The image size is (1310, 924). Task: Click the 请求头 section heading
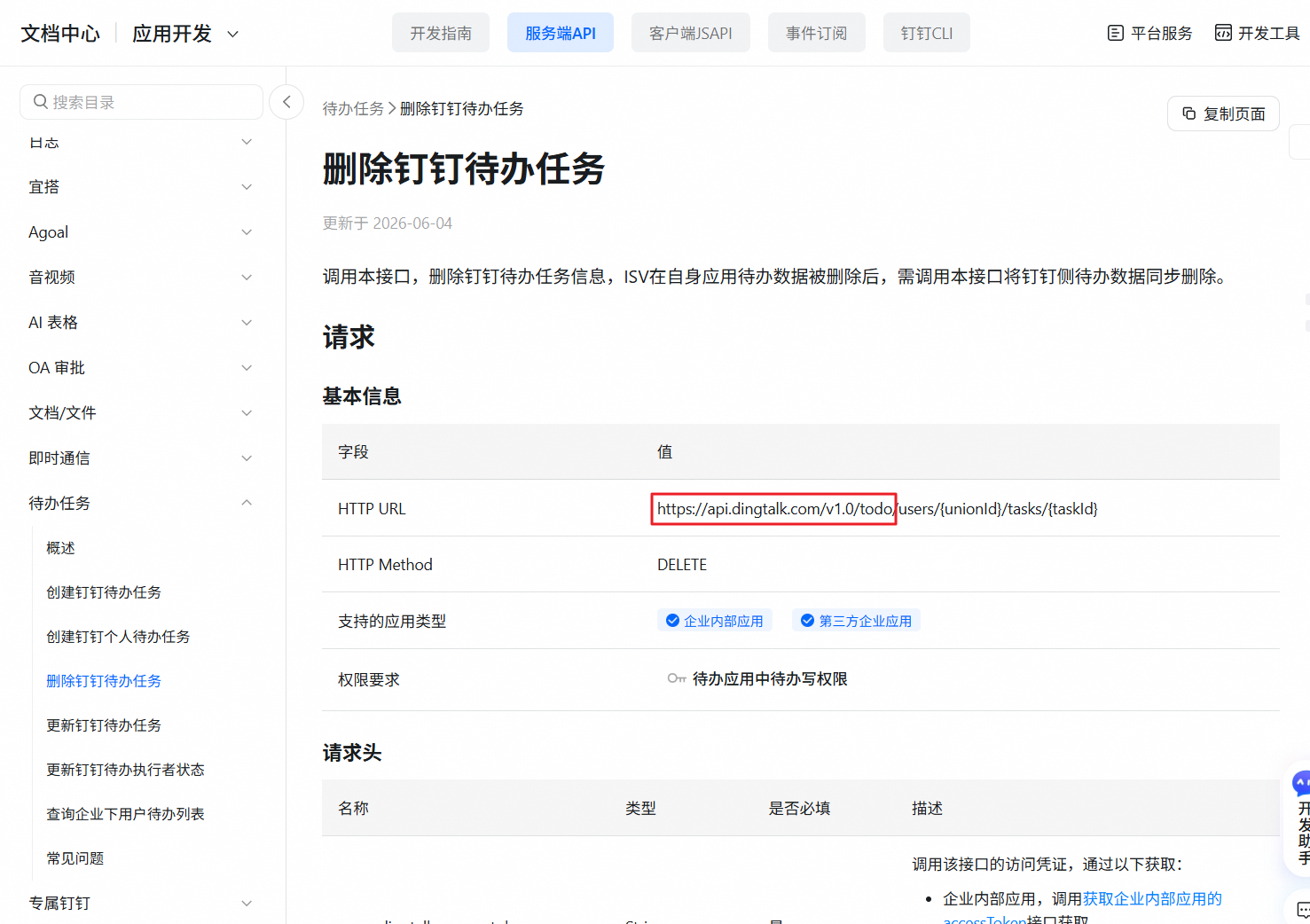[x=352, y=753]
